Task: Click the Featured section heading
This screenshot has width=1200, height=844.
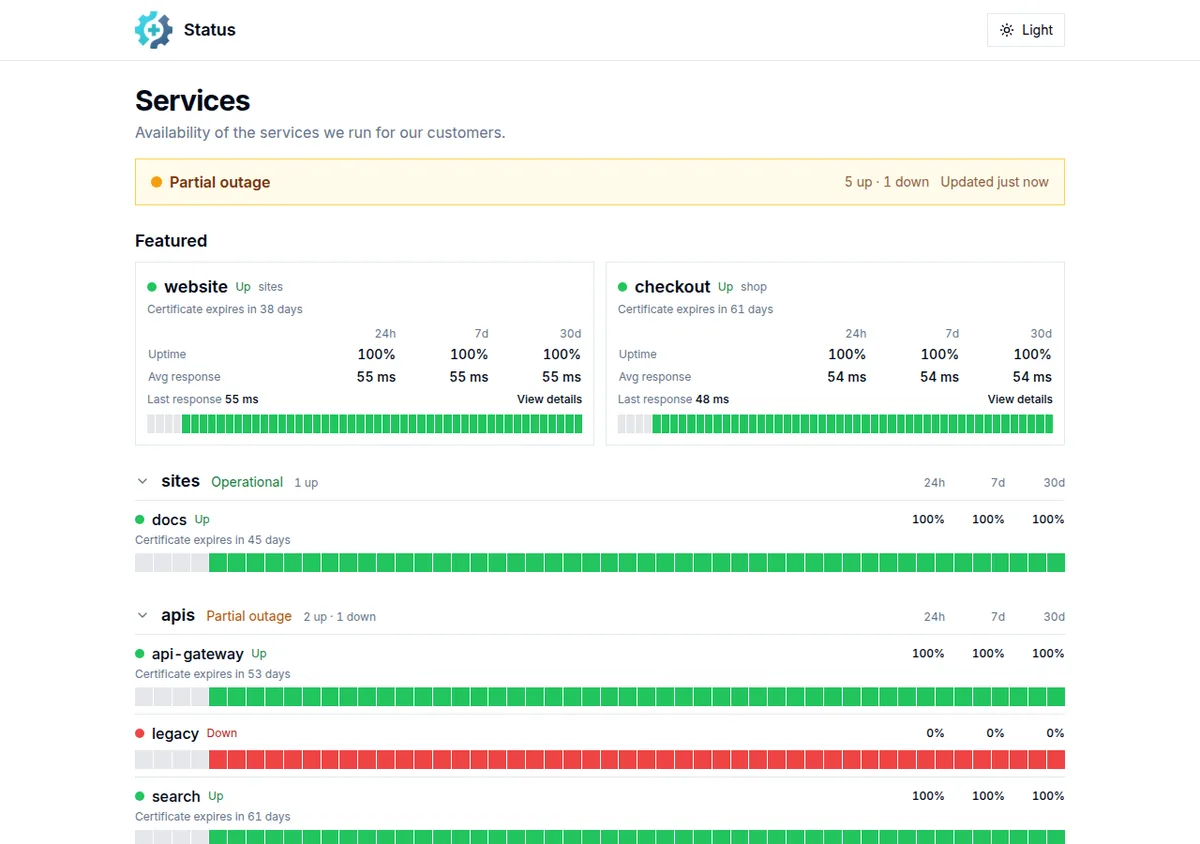Action: tap(171, 241)
